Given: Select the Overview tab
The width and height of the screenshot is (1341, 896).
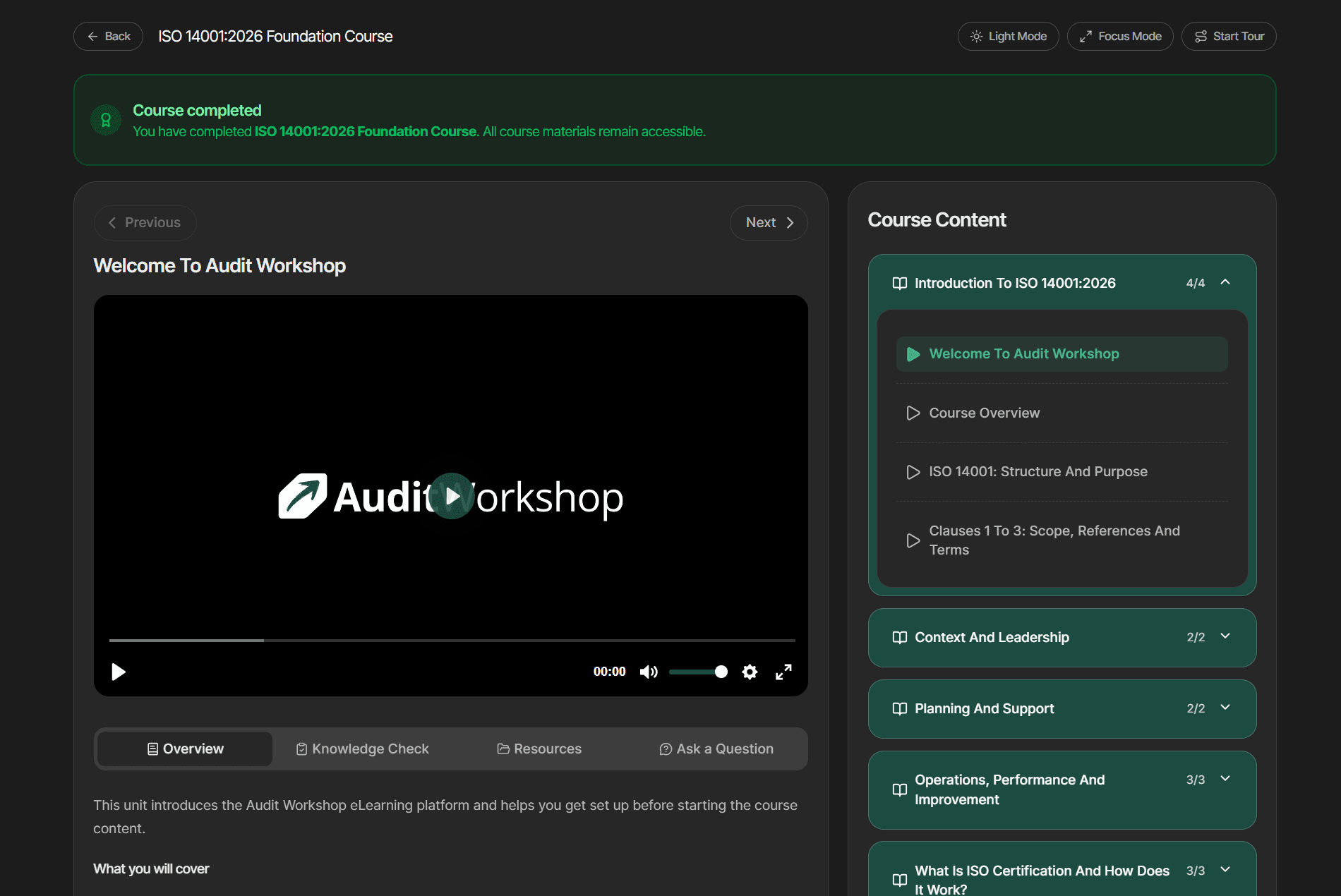Looking at the screenshot, I should pos(185,749).
